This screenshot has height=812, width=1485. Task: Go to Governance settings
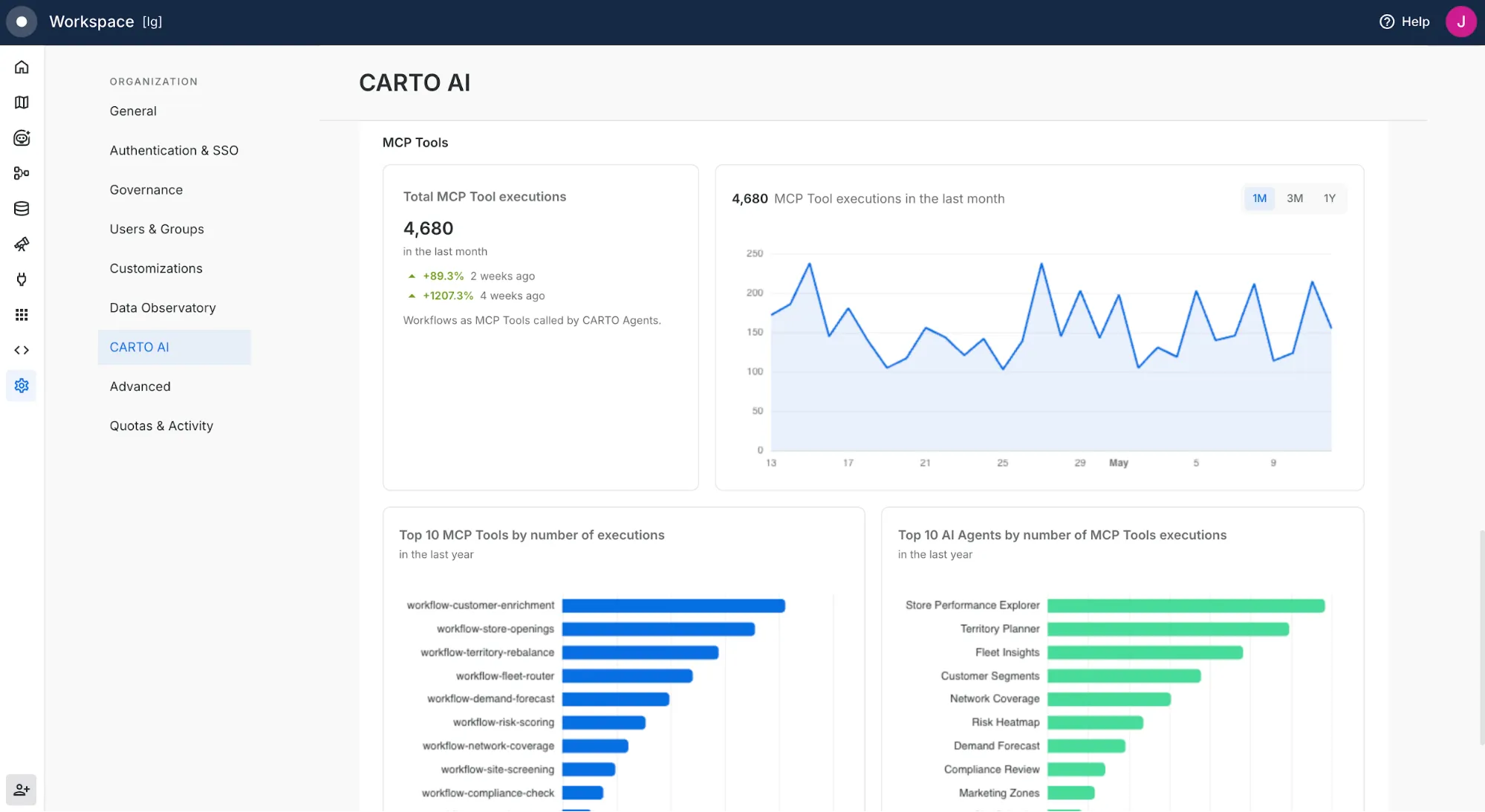174,189
